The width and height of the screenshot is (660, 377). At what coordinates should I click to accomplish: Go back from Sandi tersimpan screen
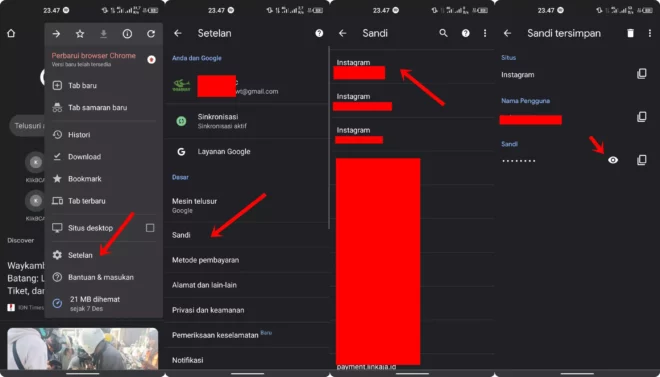(508, 34)
